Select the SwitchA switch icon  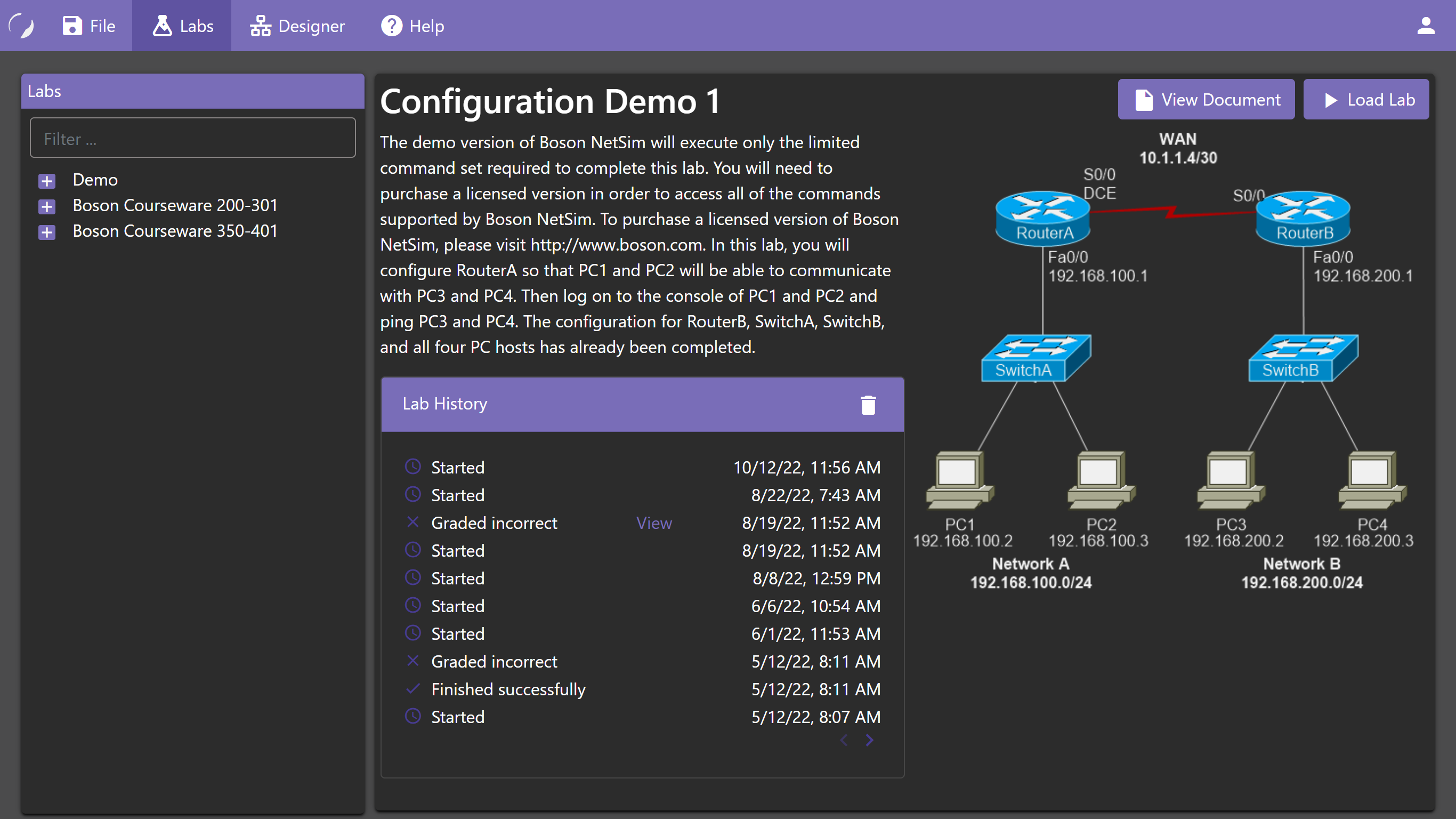click(x=1036, y=358)
